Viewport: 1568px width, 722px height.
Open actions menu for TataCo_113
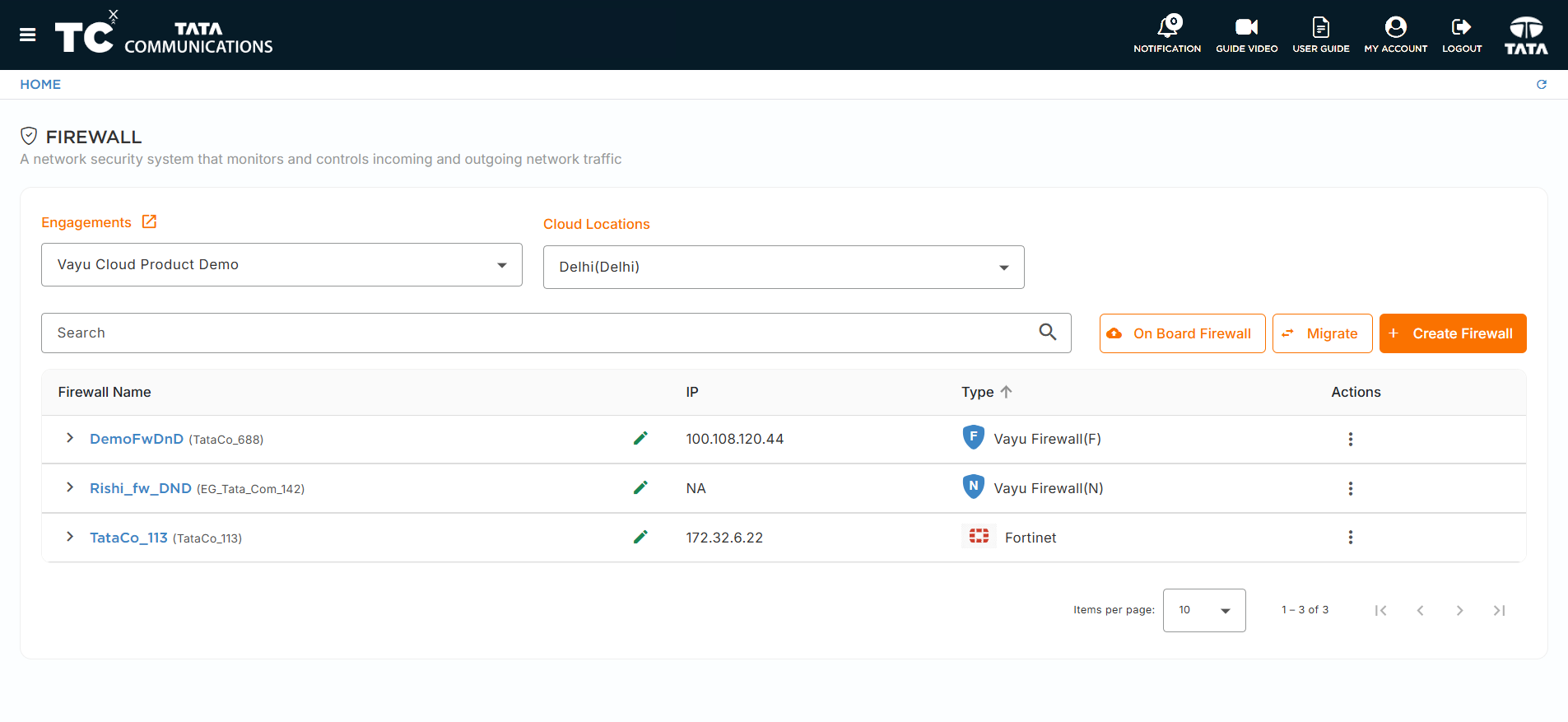1351,537
